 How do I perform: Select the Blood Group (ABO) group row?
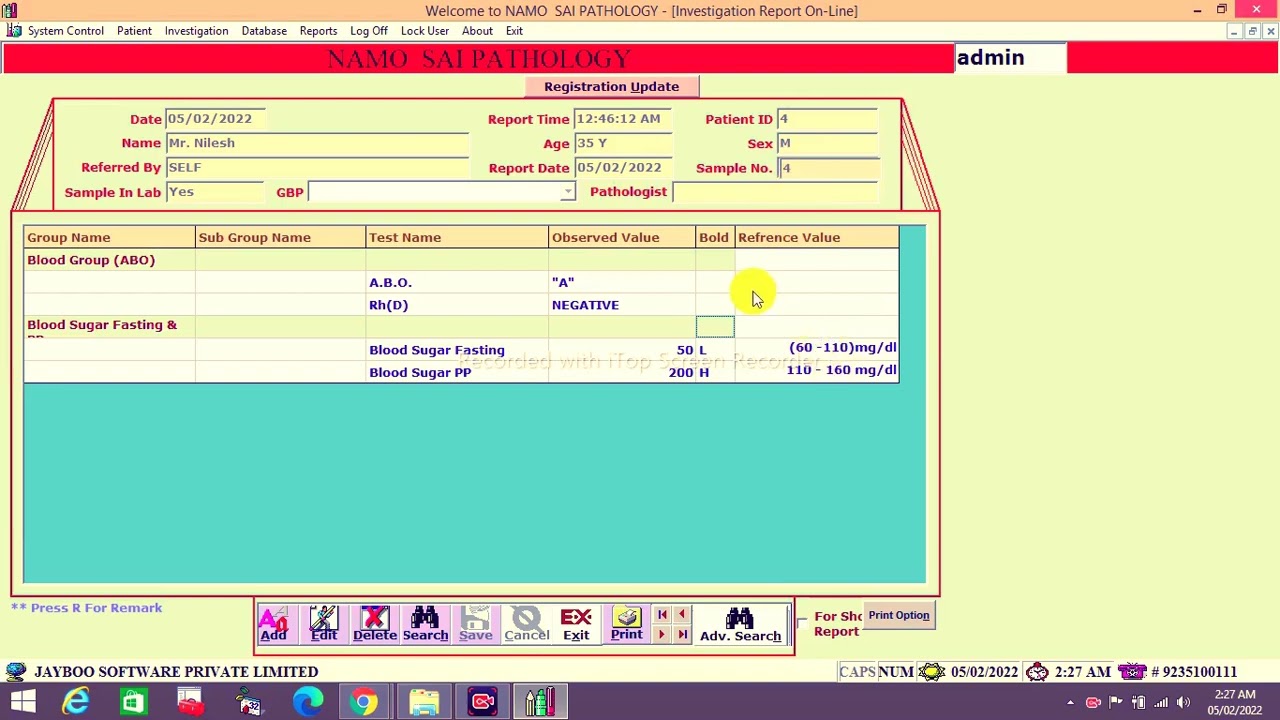pyautogui.click(x=461, y=260)
